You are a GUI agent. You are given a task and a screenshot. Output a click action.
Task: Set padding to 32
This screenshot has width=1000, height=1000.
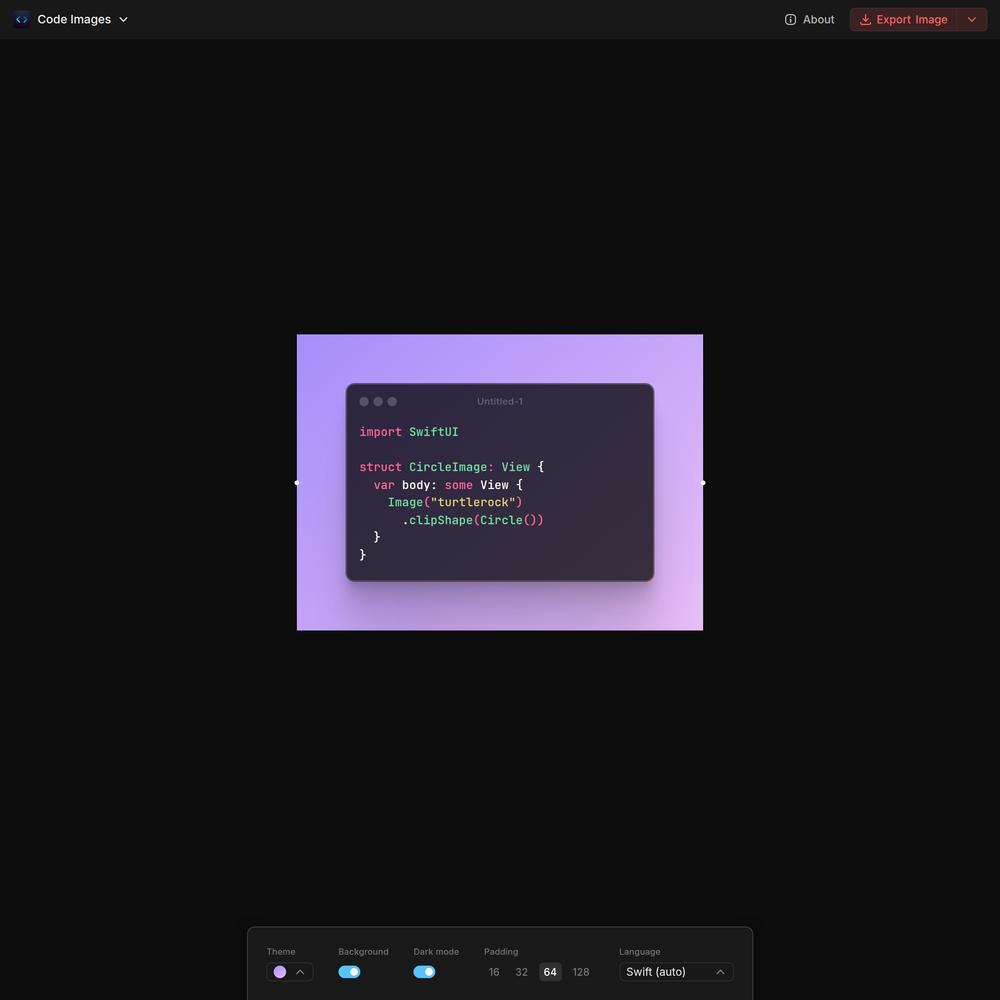coord(521,971)
